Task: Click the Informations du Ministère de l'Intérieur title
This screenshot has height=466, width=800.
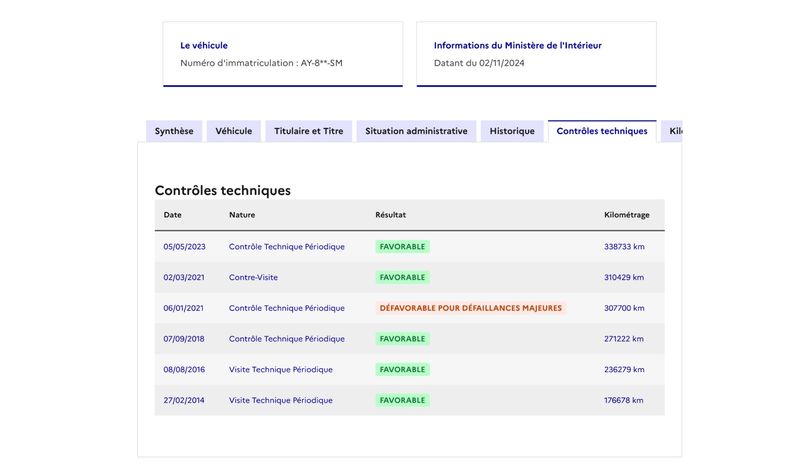Action: (x=517, y=45)
